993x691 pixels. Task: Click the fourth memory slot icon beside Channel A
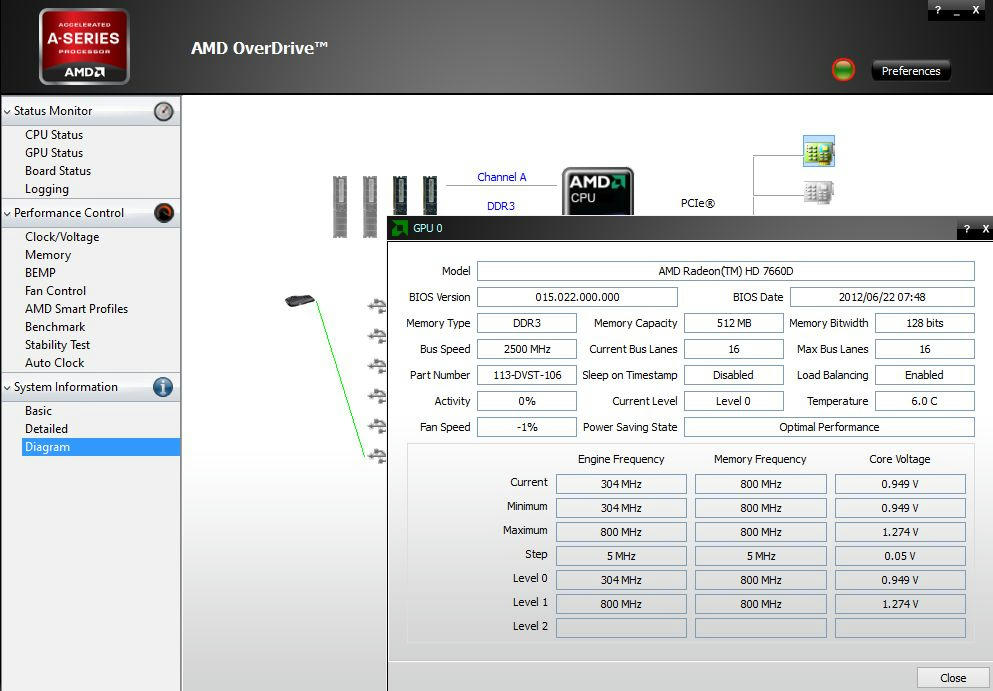click(429, 196)
